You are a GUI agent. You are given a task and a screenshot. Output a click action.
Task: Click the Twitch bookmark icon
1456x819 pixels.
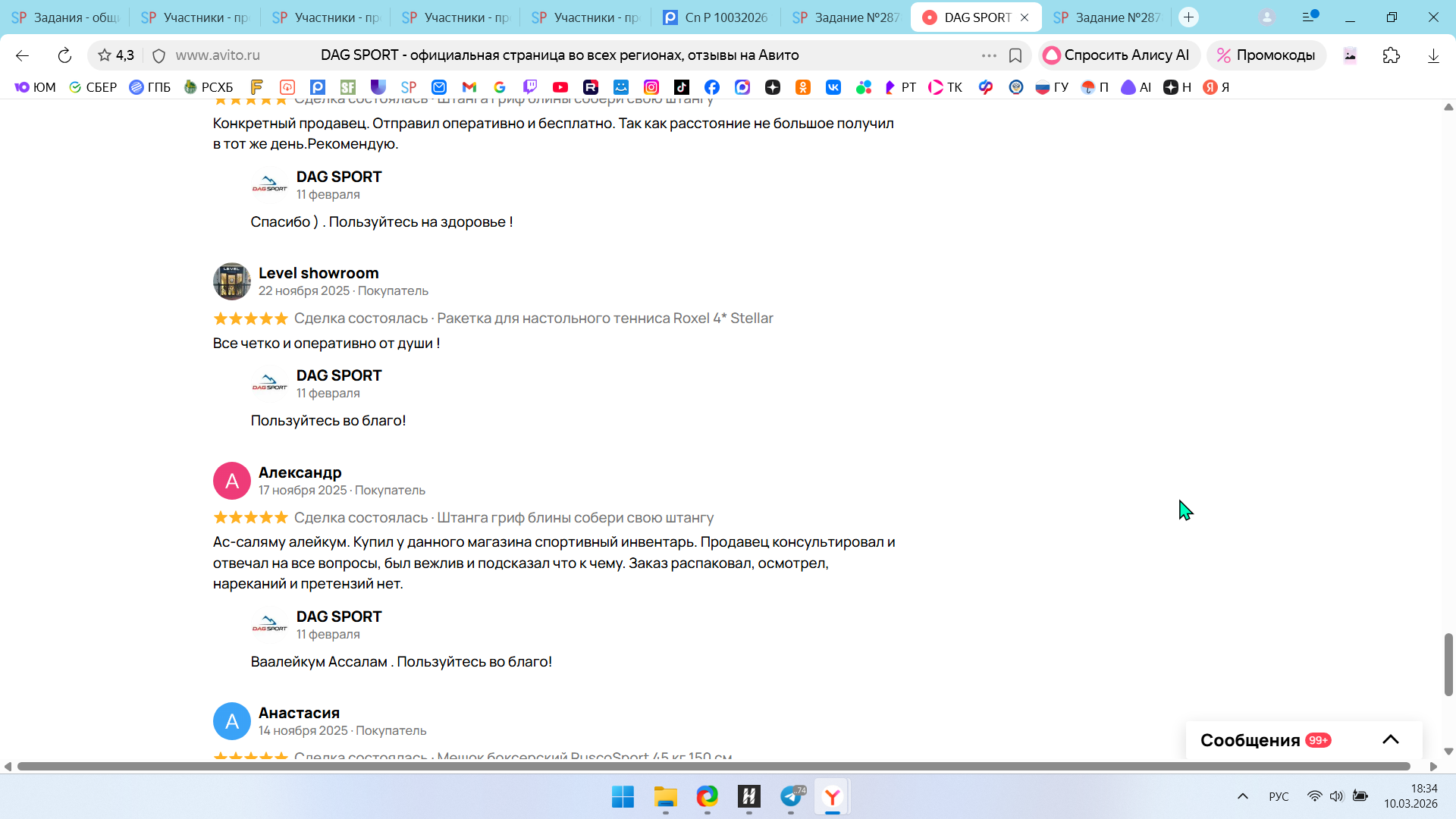click(x=530, y=87)
